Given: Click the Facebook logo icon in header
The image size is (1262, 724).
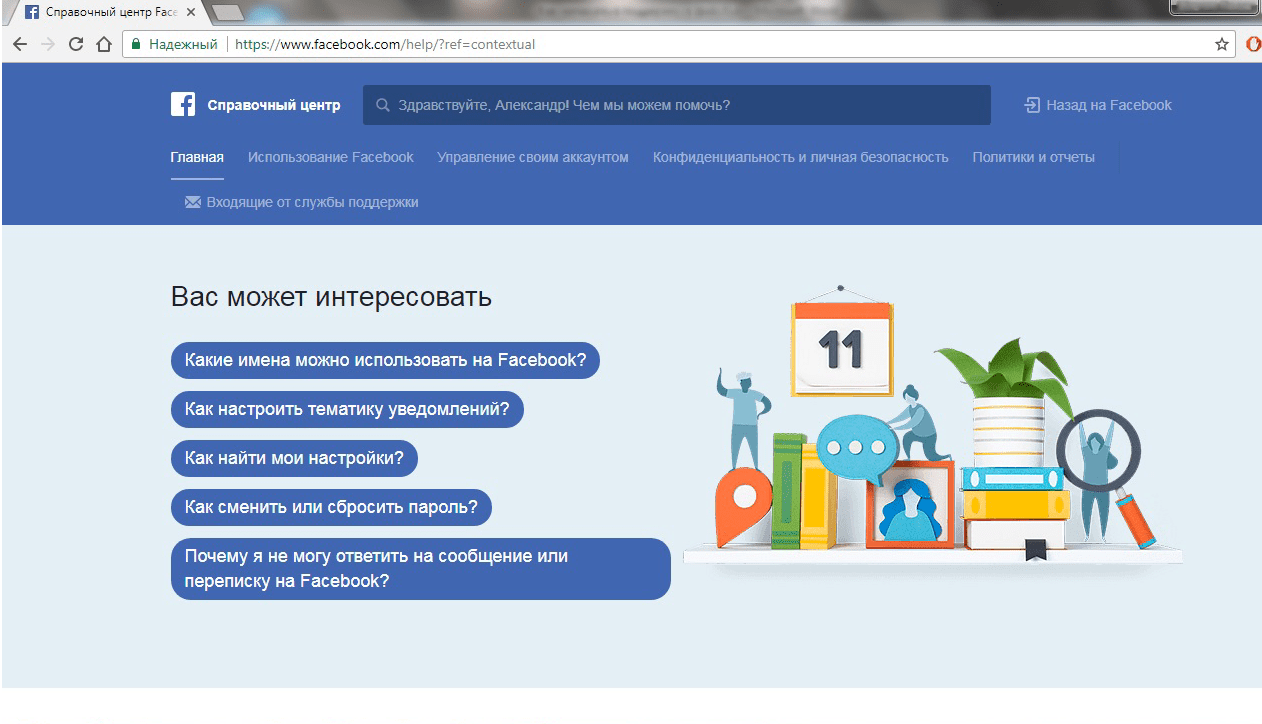Looking at the screenshot, I should 183,105.
